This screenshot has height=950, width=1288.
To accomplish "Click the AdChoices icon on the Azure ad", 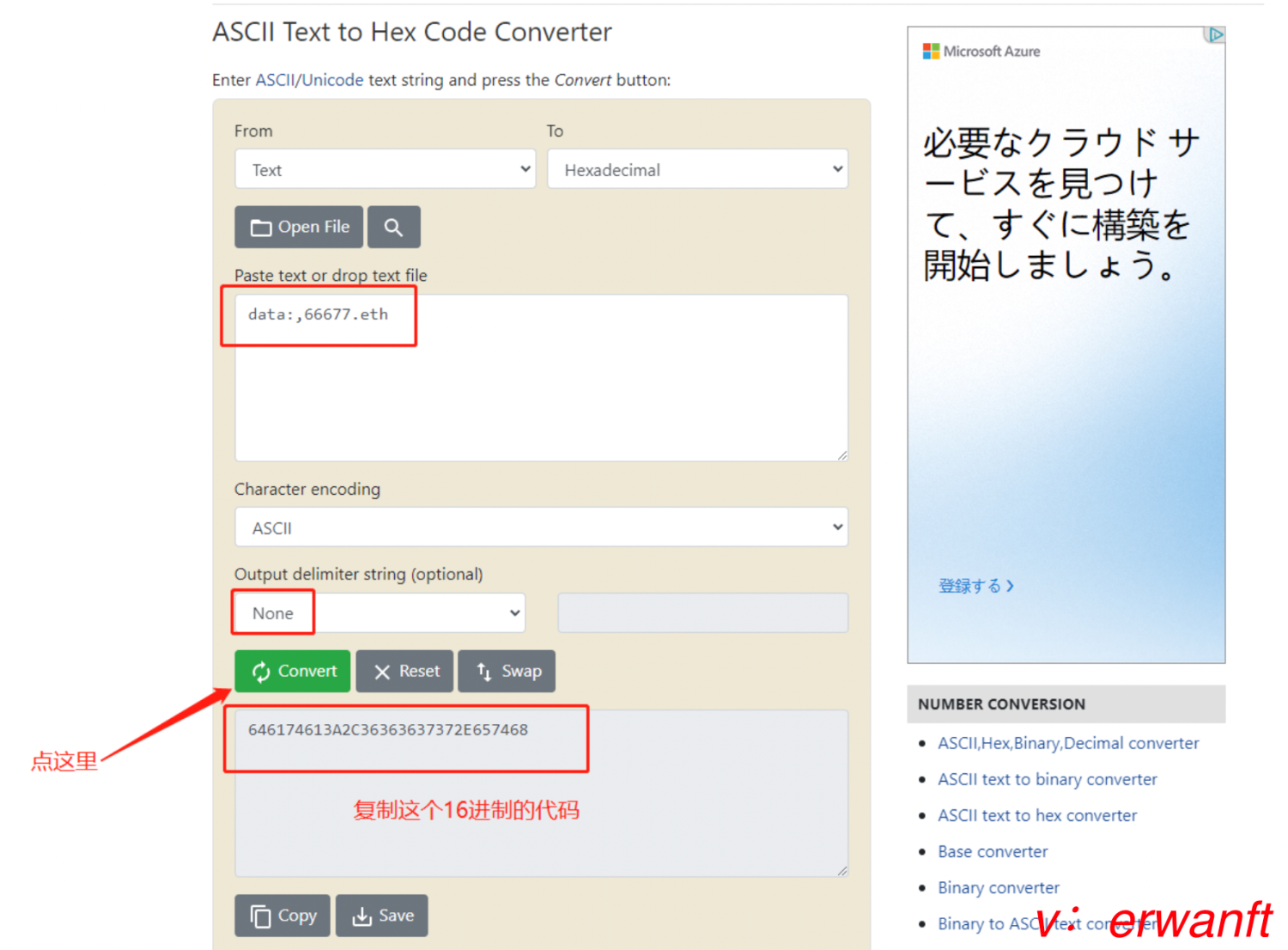I will pos(1215,34).
